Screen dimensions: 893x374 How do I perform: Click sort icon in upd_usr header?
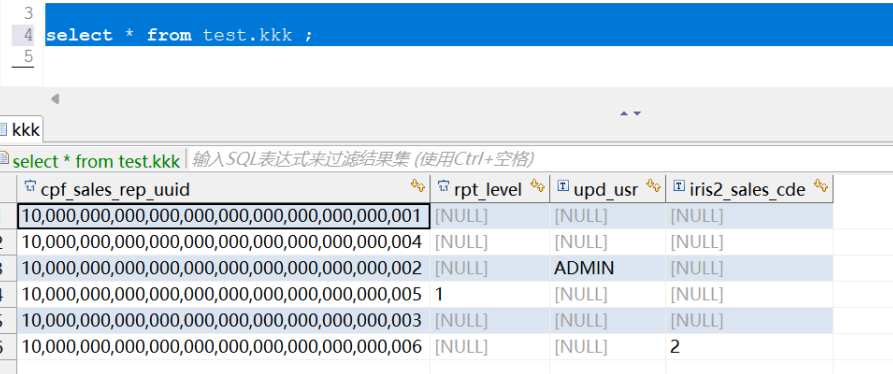point(654,186)
